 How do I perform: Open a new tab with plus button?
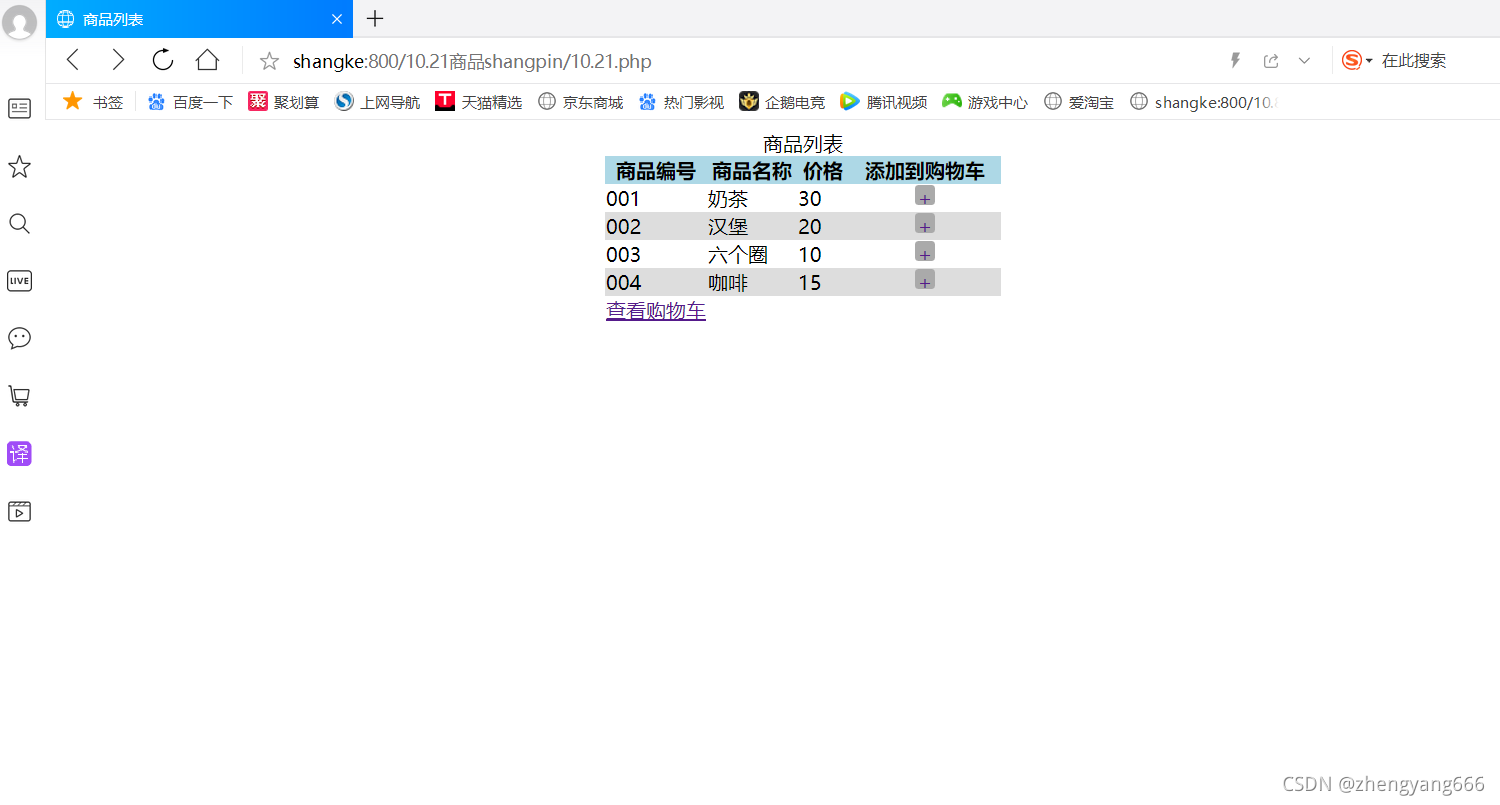coord(375,18)
